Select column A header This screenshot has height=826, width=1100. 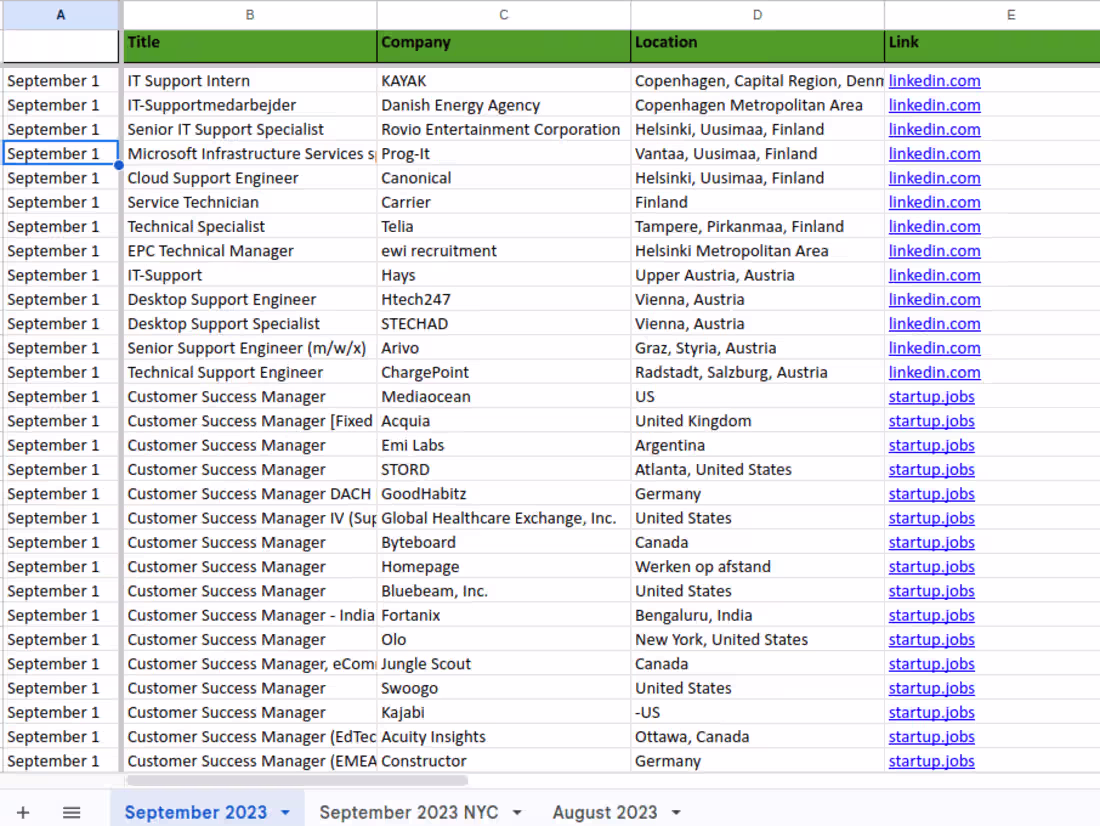tap(61, 15)
